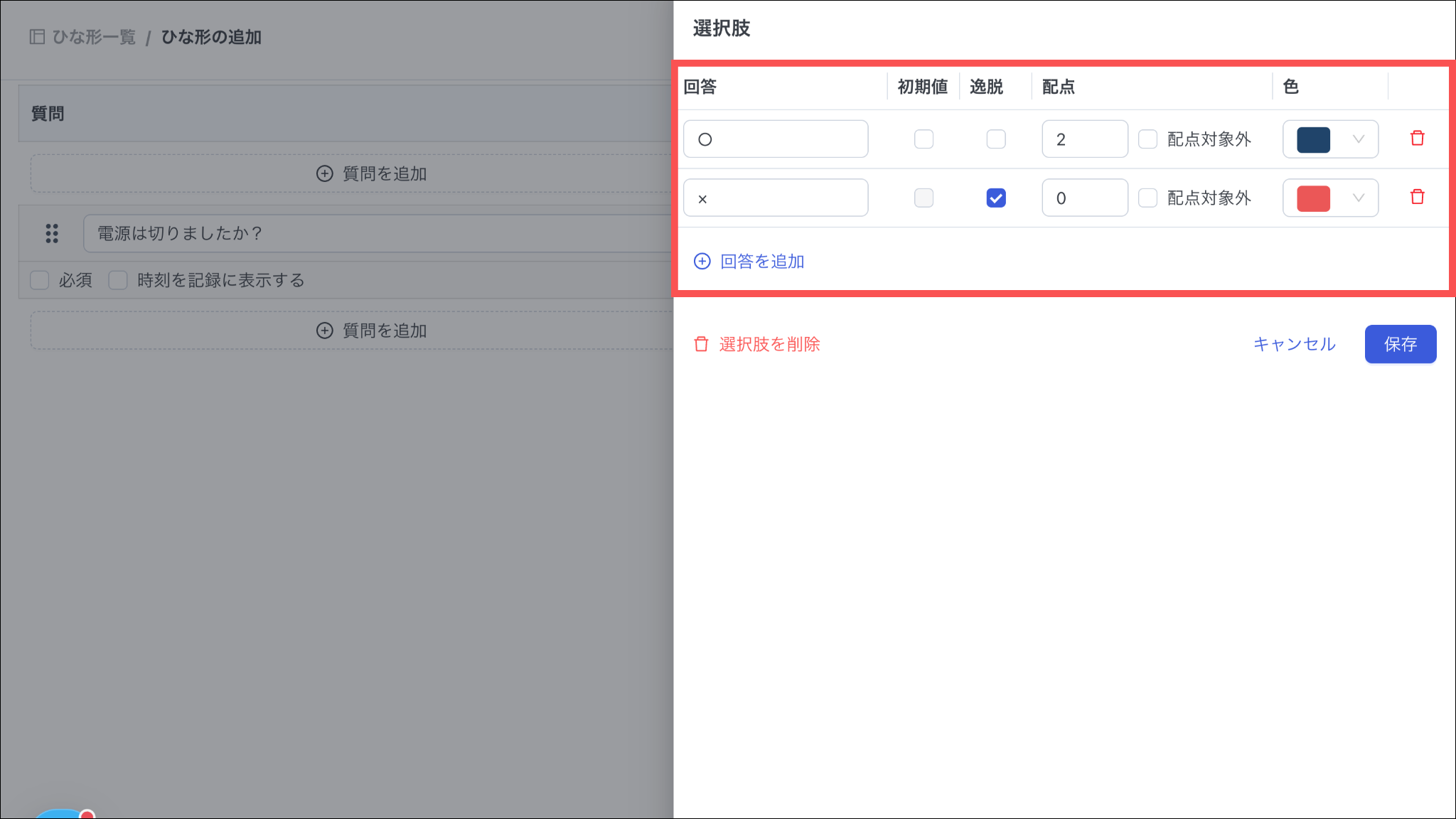Click the × answer text field

coord(775,198)
